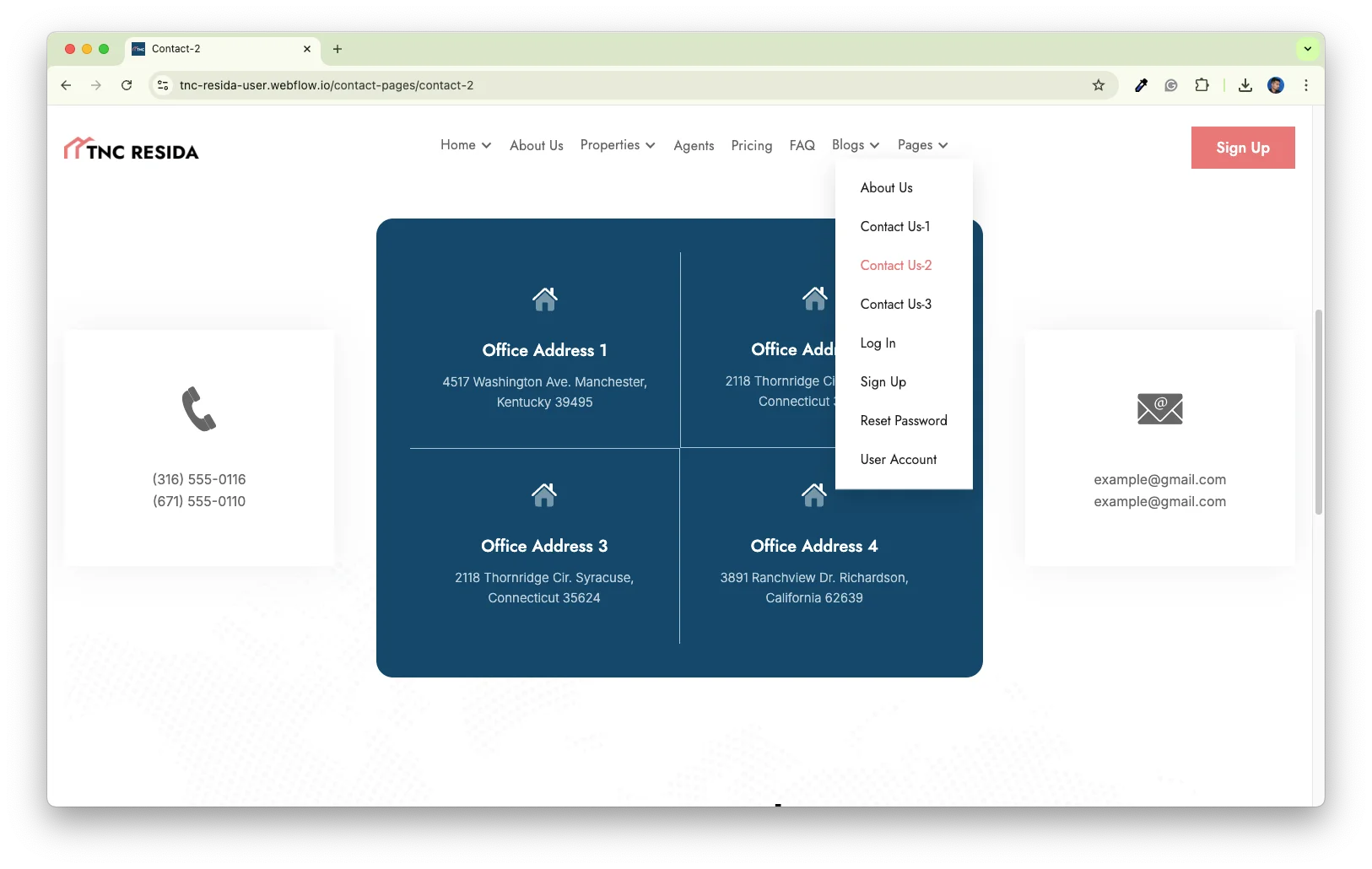Go to the Pricing link
The height and width of the screenshot is (869, 1372).
751,146
